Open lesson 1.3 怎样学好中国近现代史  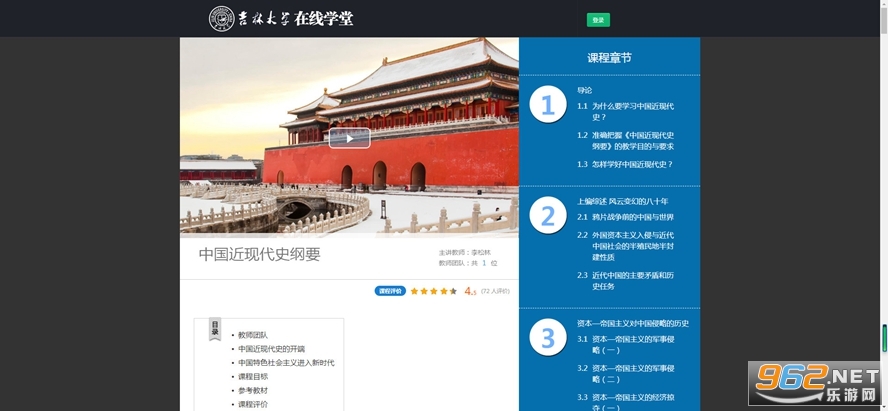click(625, 164)
